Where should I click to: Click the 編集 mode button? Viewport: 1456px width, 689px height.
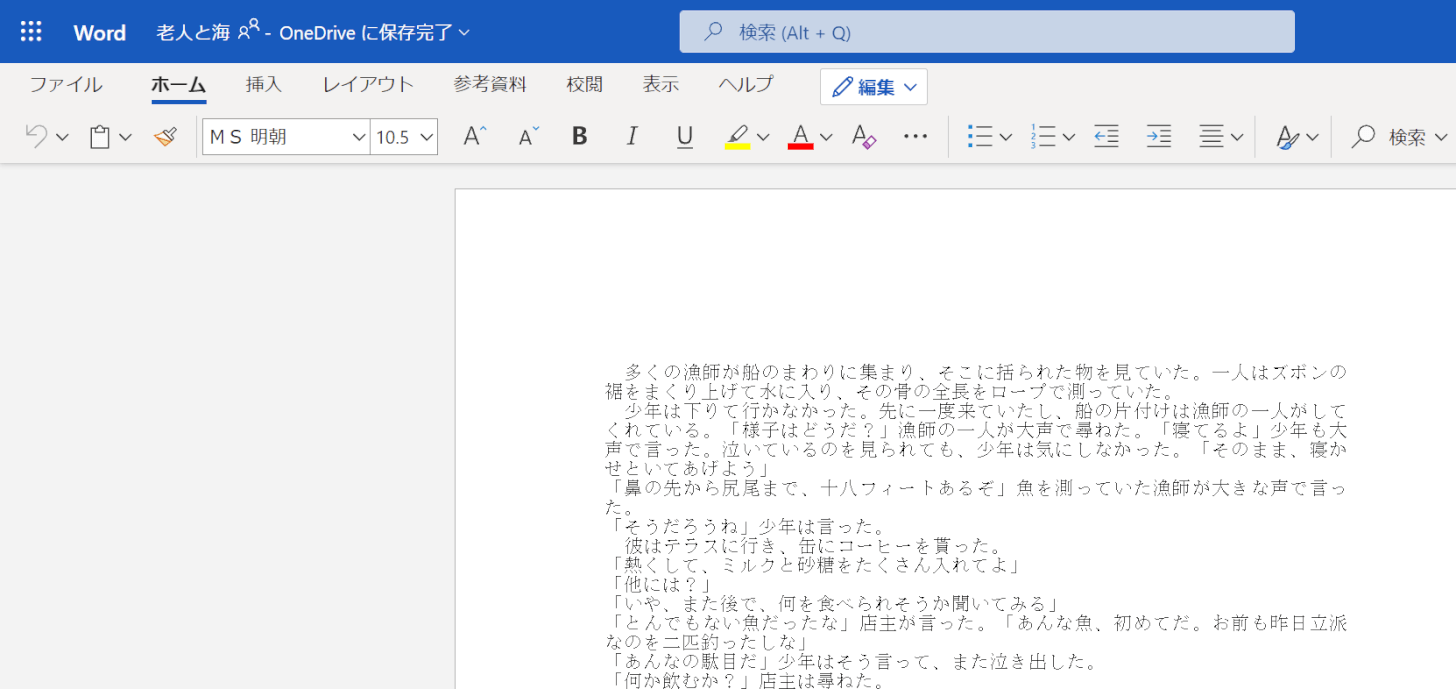pos(874,87)
